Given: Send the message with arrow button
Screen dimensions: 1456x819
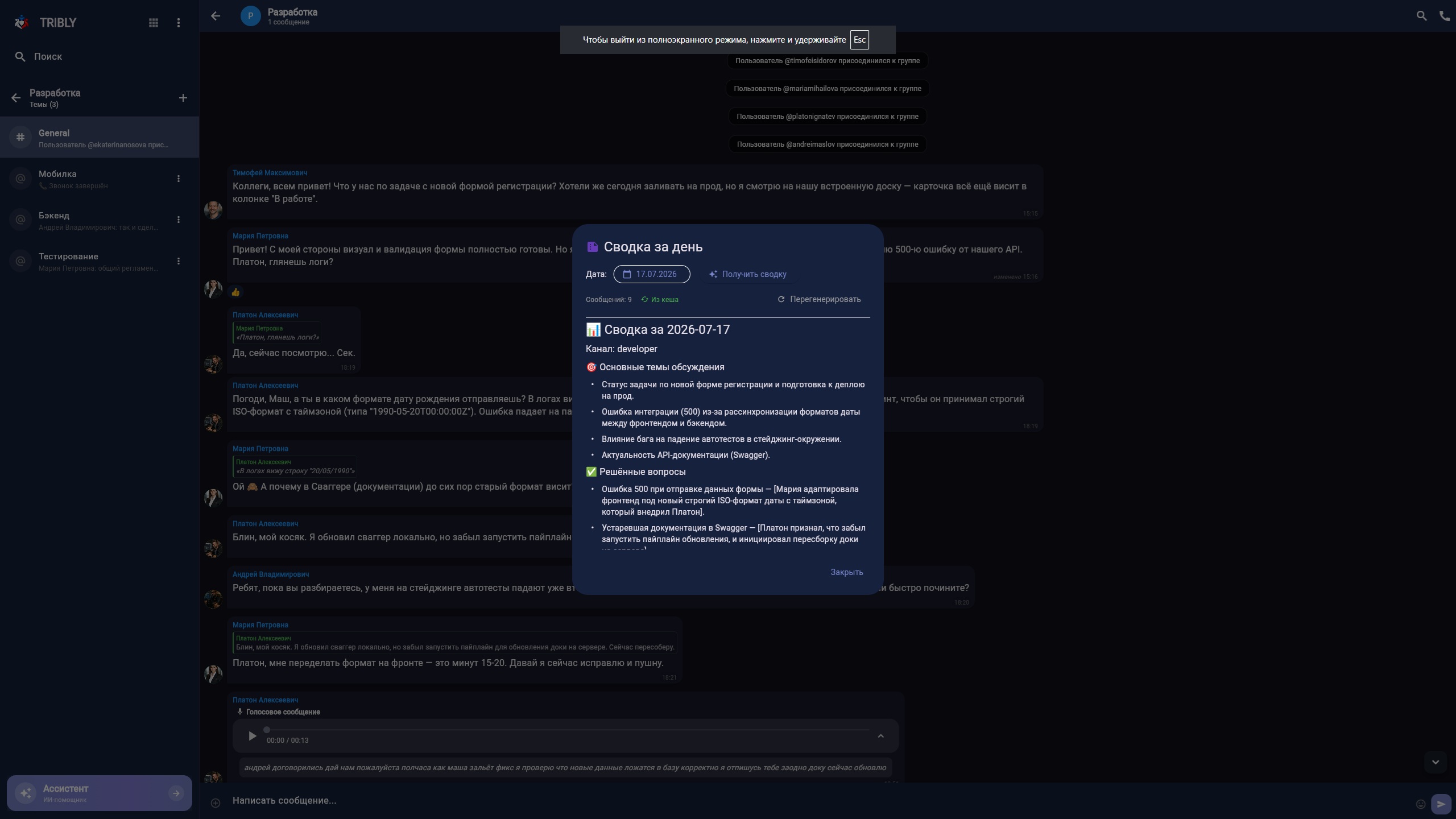Looking at the screenshot, I should (1441, 804).
